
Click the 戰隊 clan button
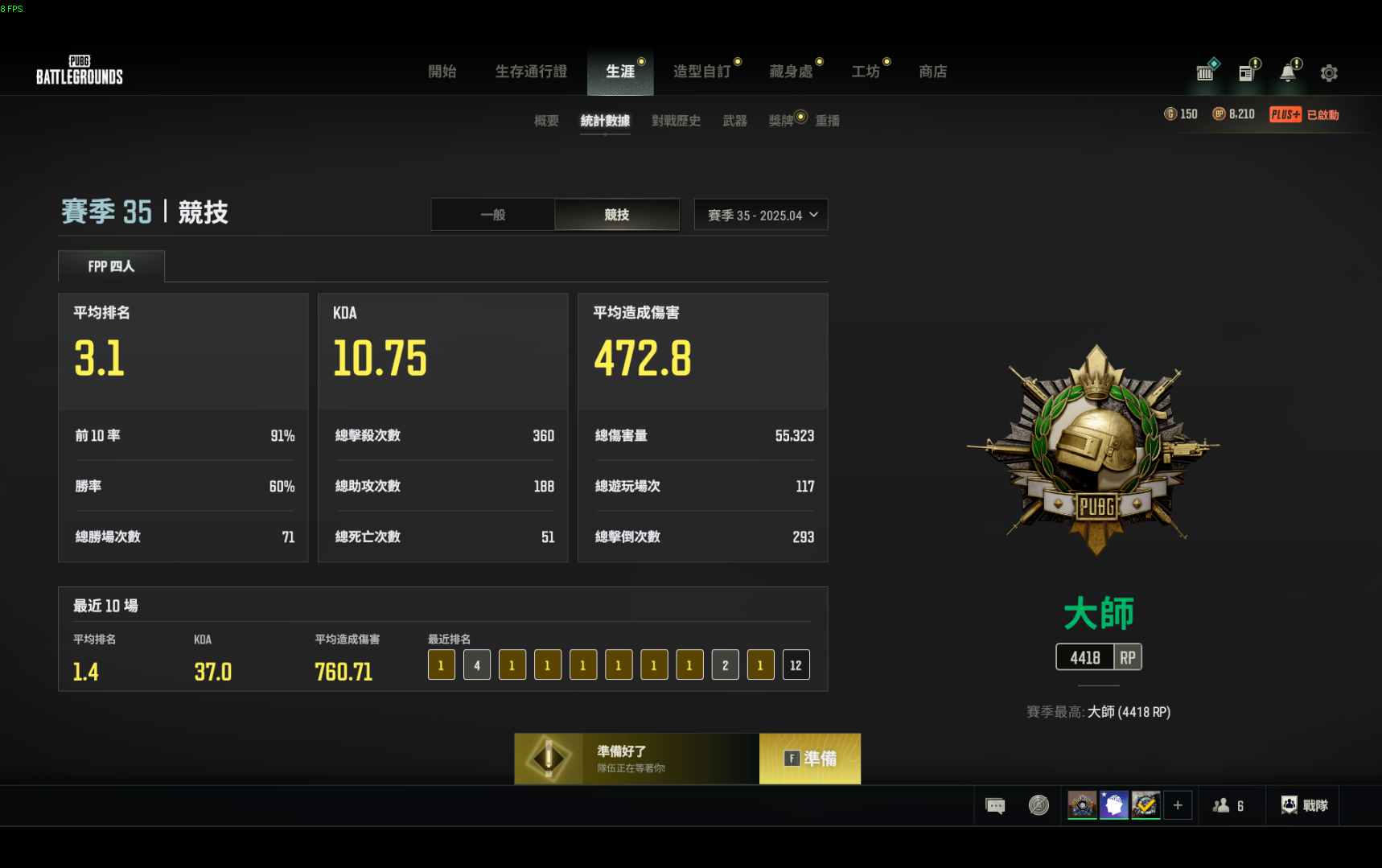[1304, 805]
